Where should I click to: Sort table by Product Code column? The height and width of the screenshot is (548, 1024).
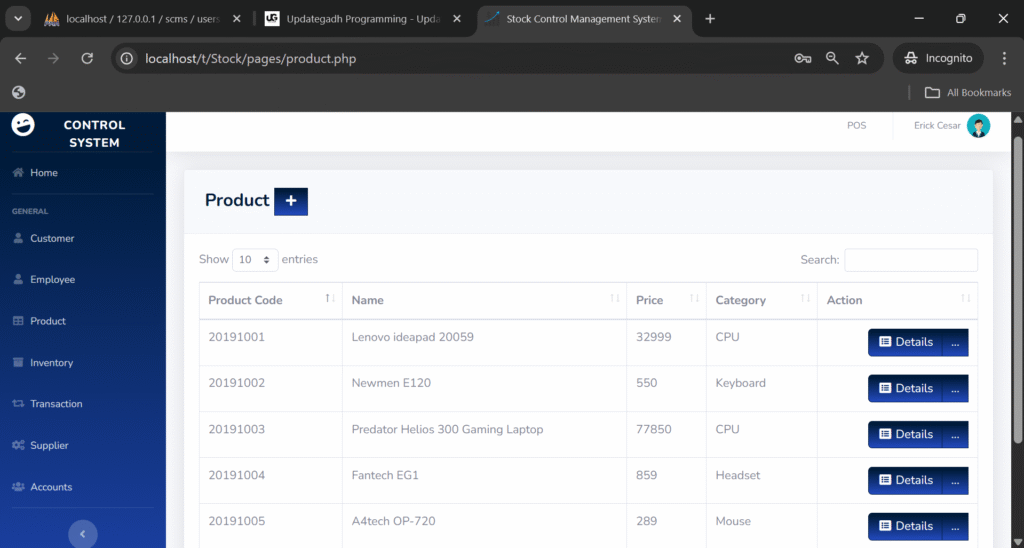click(x=270, y=300)
